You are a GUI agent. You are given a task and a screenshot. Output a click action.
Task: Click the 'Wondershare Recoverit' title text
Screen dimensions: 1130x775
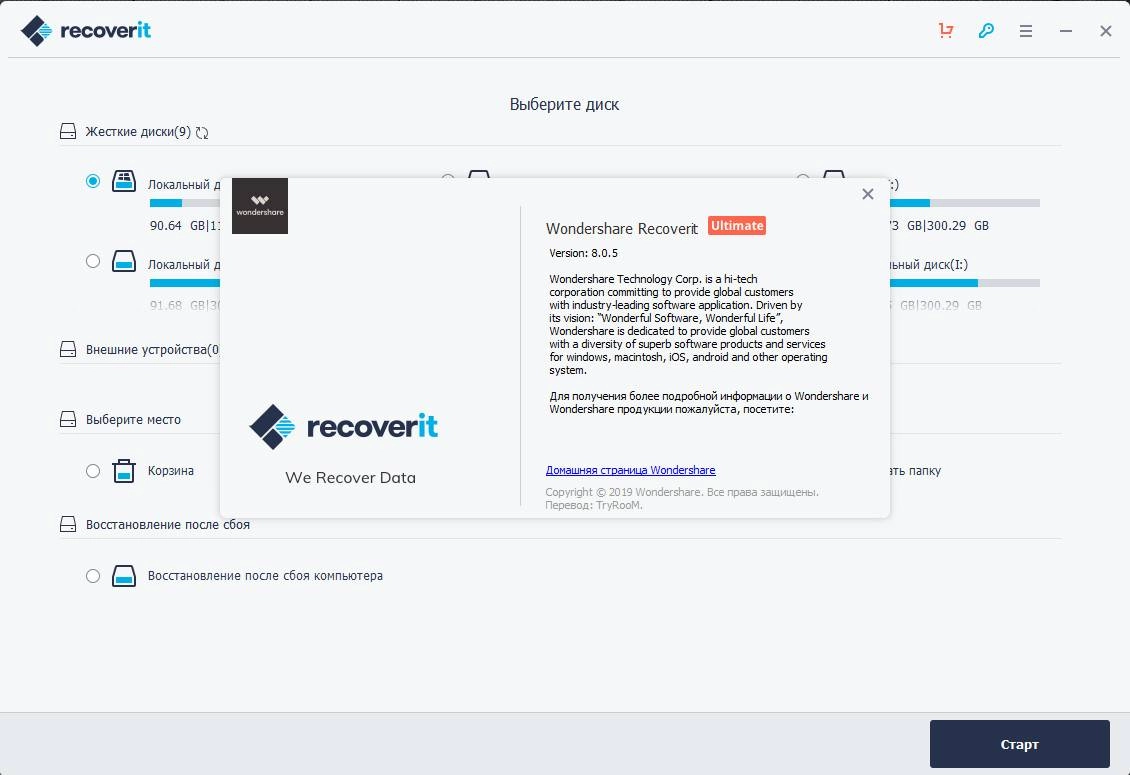click(x=622, y=229)
